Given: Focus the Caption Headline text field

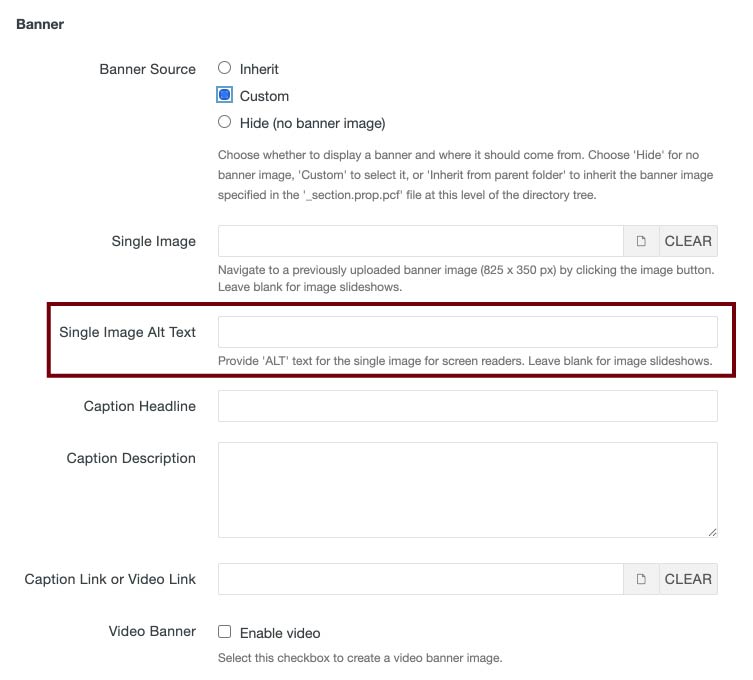Looking at the screenshot, I should coord(467,406).
